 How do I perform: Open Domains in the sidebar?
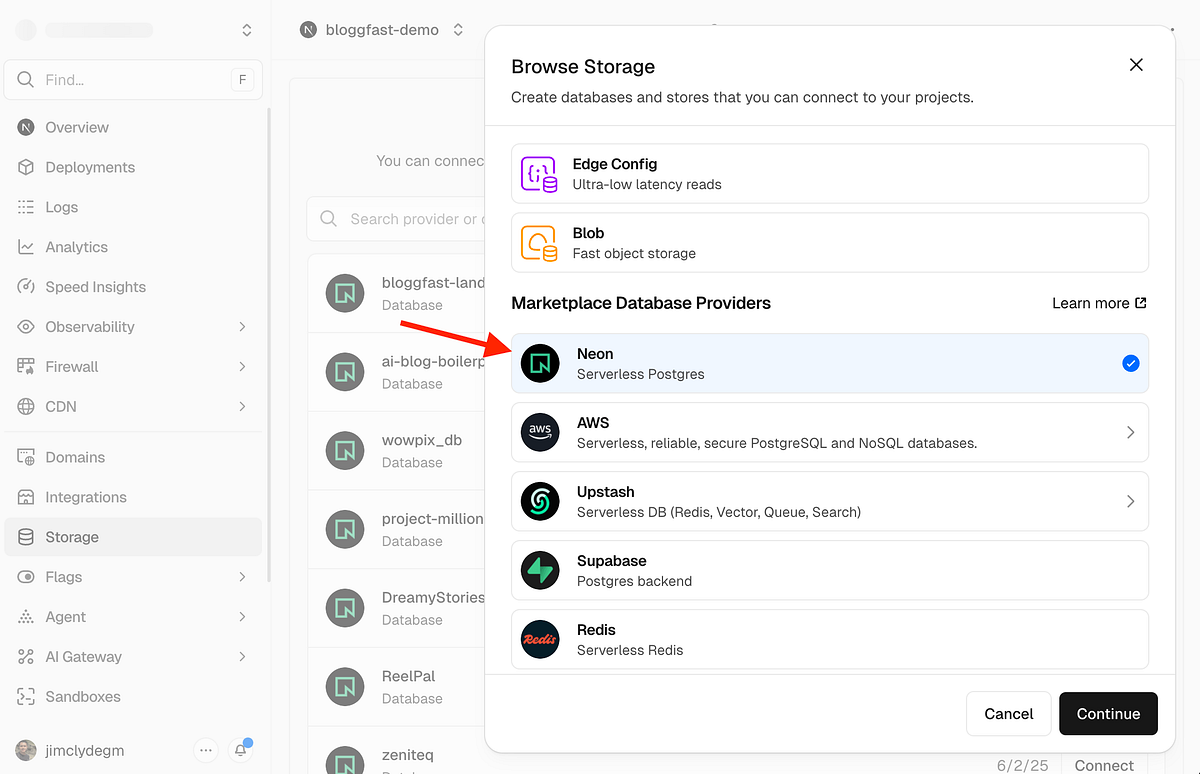[133, 457]
